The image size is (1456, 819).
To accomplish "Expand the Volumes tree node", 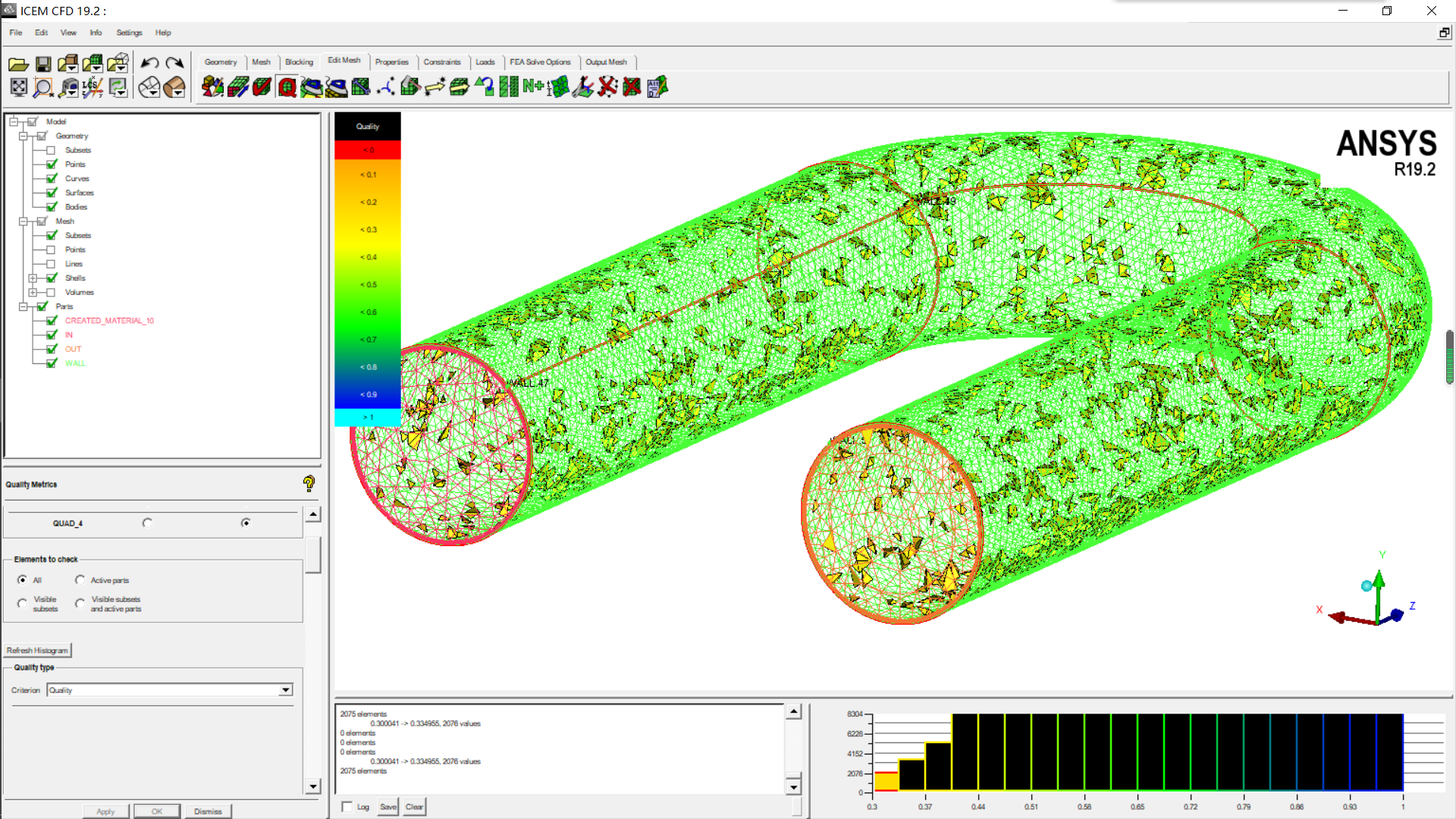I will click(33, 292).
